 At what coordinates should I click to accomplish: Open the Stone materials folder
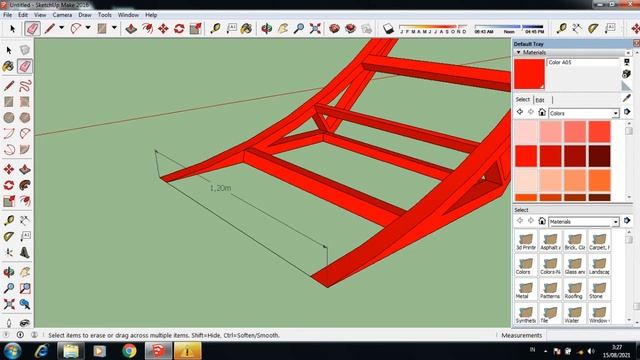point(599,290)
